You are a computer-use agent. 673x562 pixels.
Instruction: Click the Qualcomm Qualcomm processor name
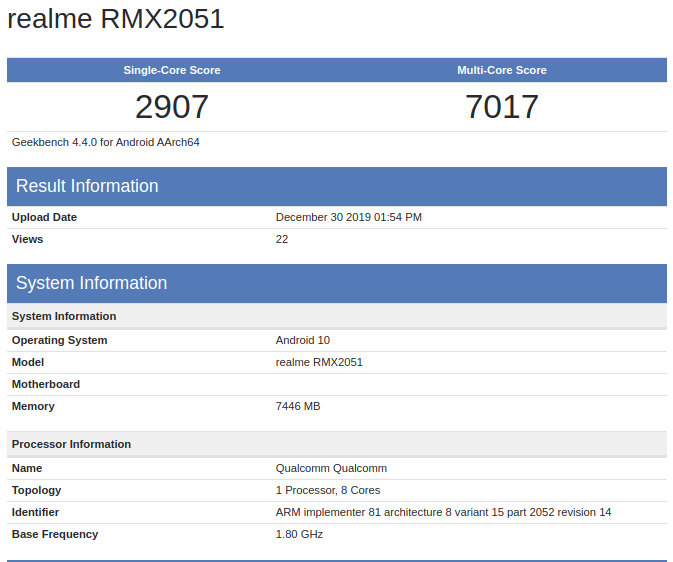[331, 468]
